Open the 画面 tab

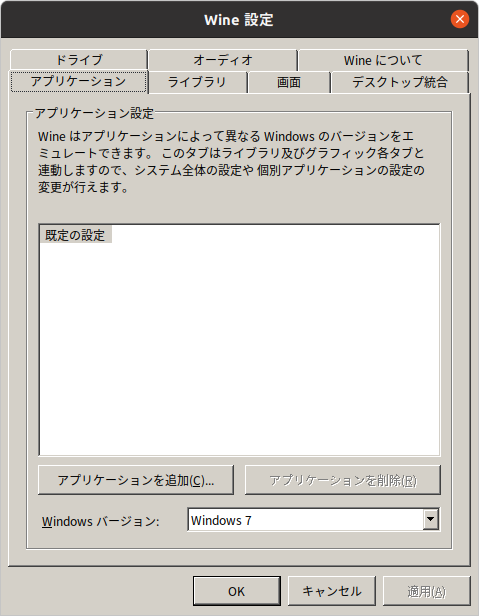pos(289,82)
